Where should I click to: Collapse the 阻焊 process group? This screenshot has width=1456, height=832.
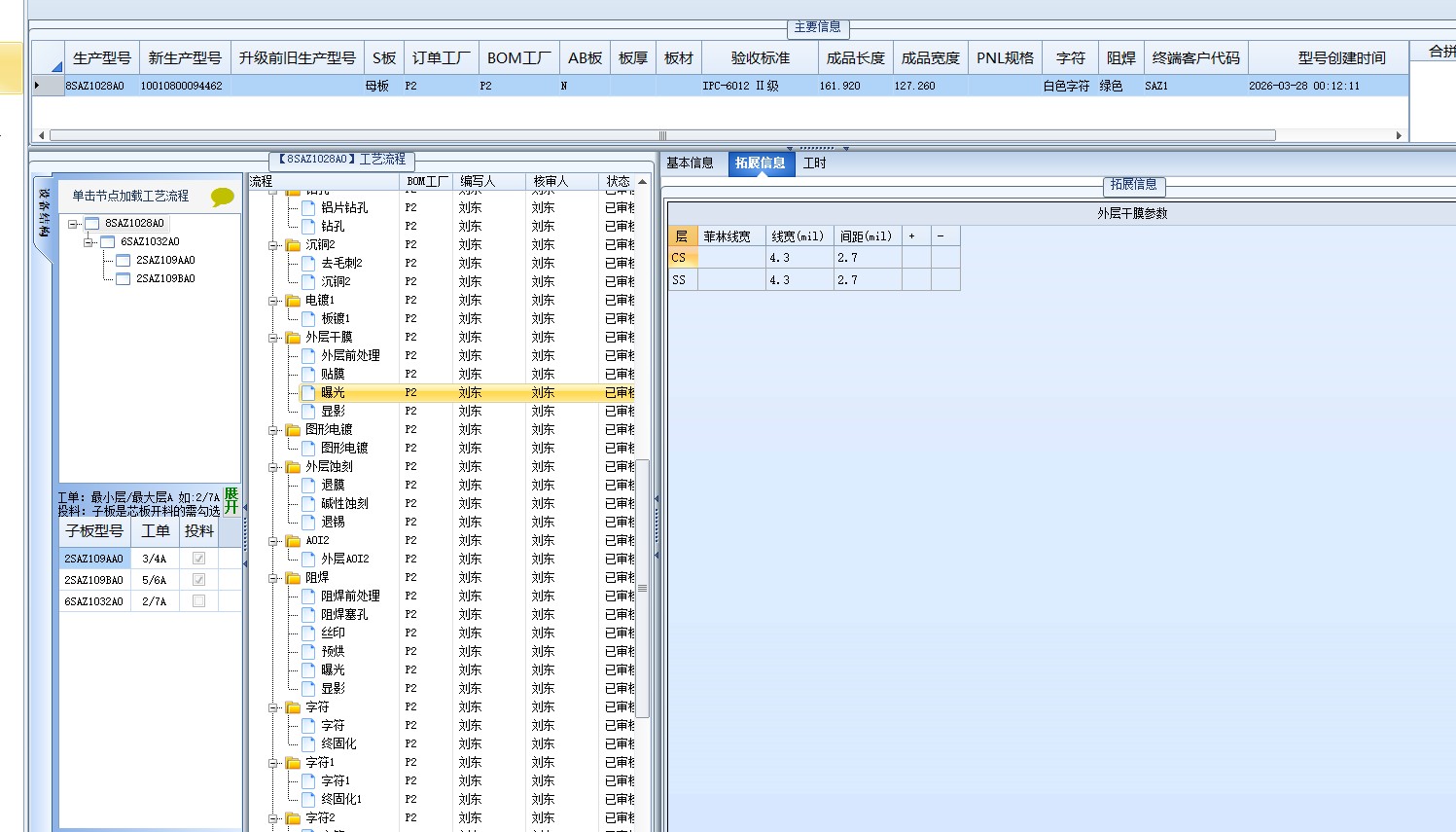274,578
